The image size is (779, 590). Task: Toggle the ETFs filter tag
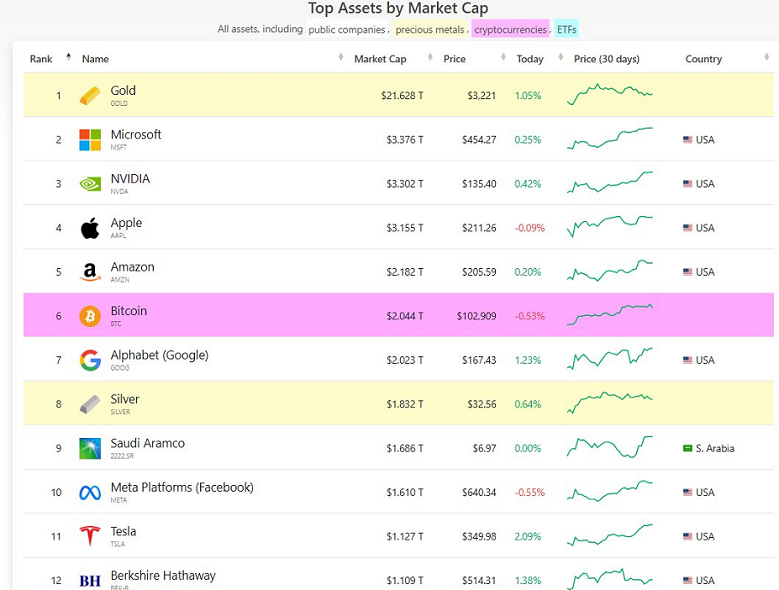[x=567, y=29]
